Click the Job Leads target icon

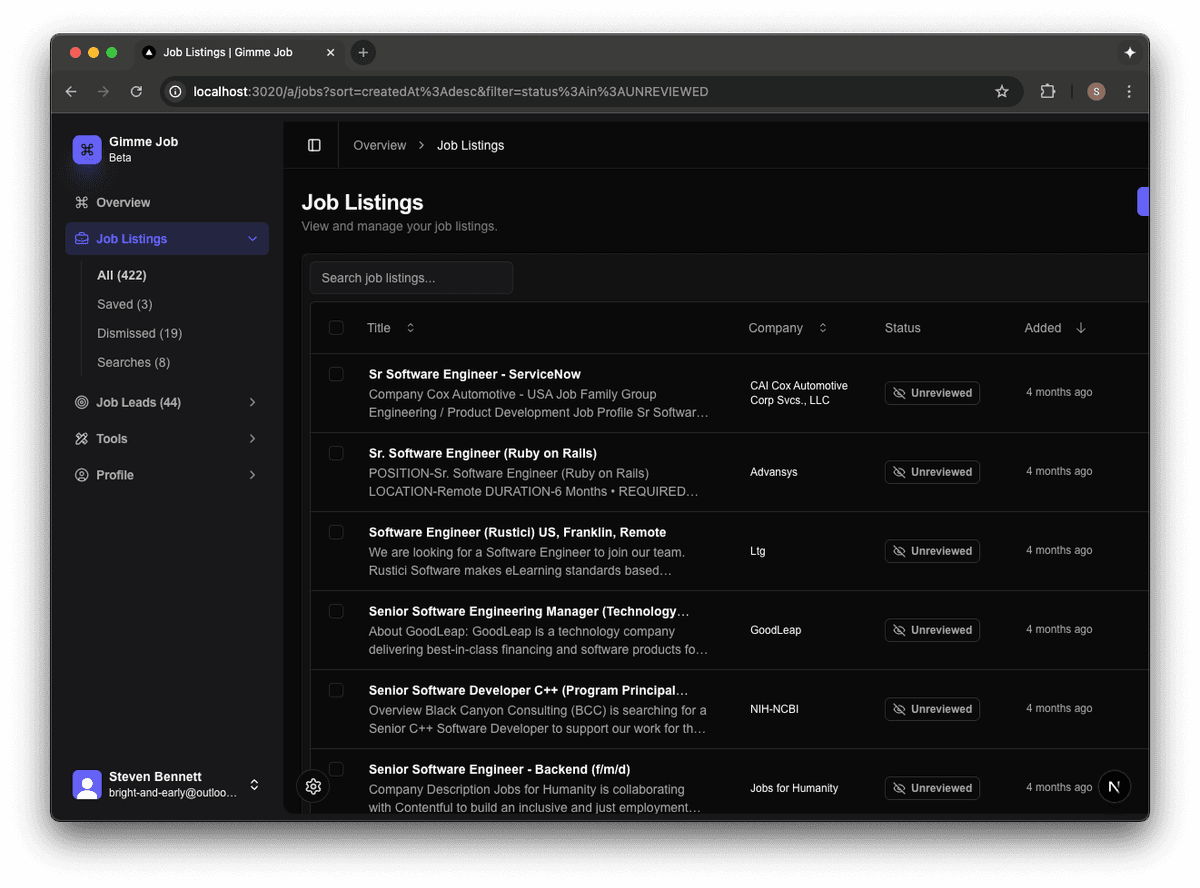click(82, 403)
